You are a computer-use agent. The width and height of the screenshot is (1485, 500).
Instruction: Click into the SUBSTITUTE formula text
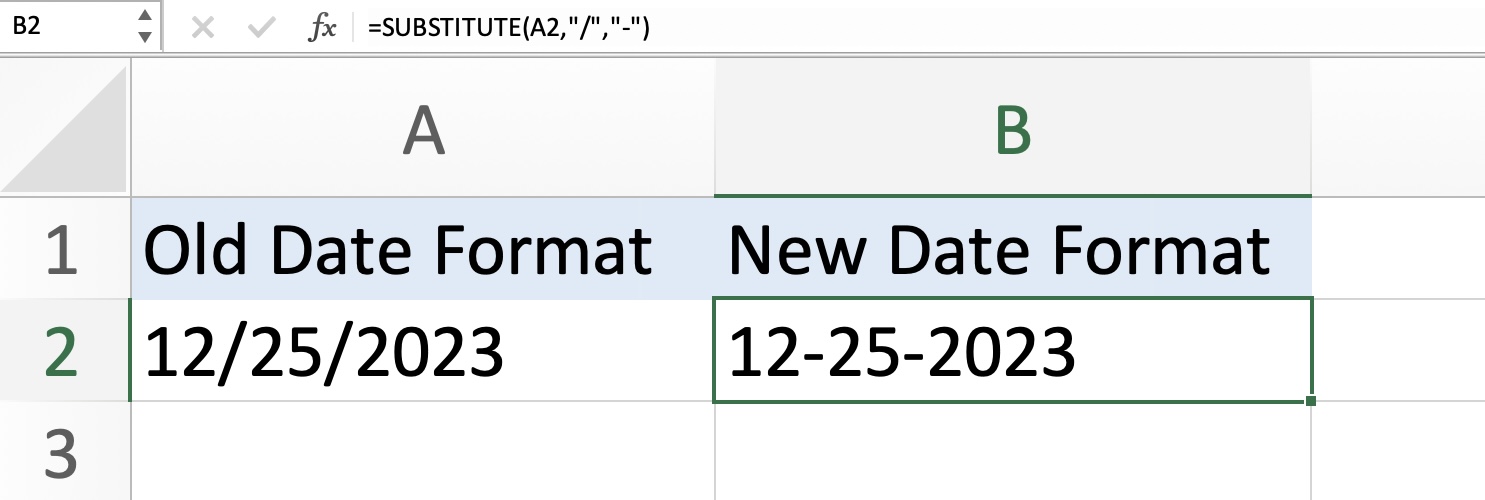[x=509, y=29]
